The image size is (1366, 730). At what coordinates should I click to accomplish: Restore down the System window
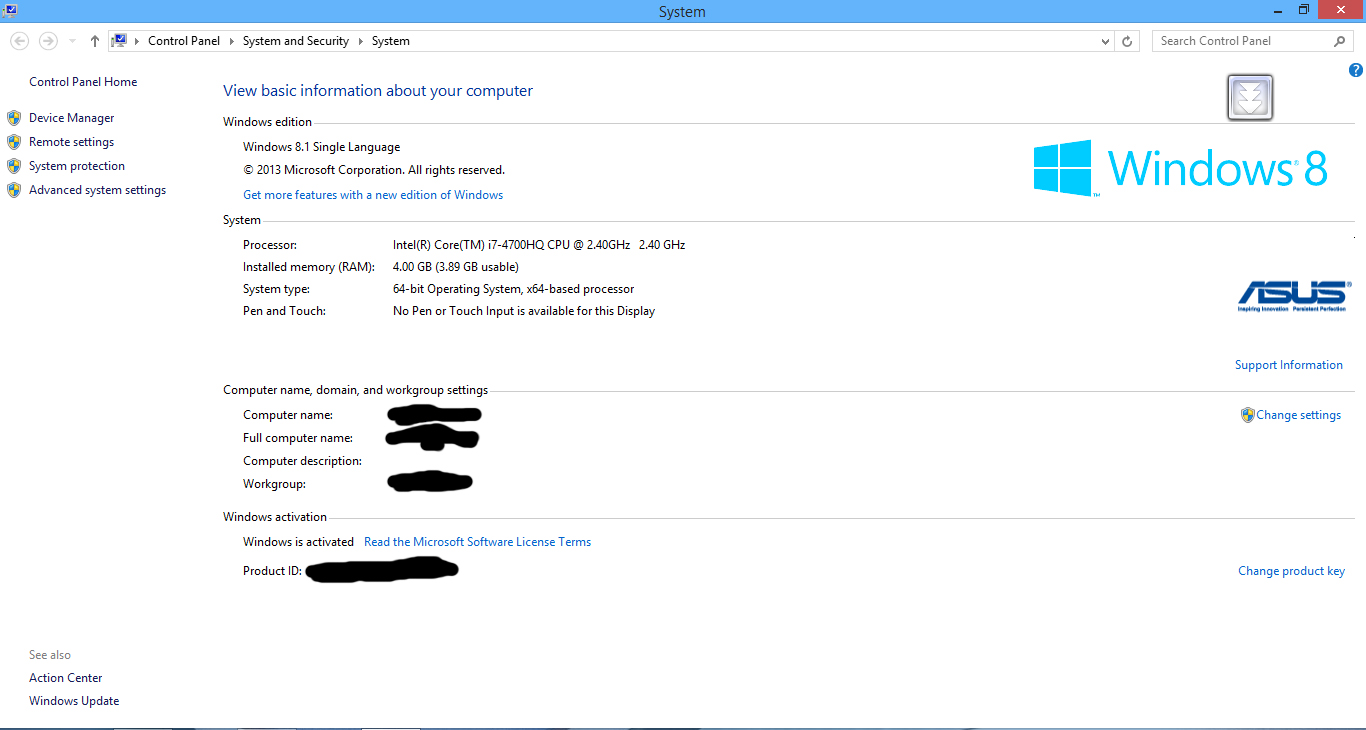pos(1304,10)
